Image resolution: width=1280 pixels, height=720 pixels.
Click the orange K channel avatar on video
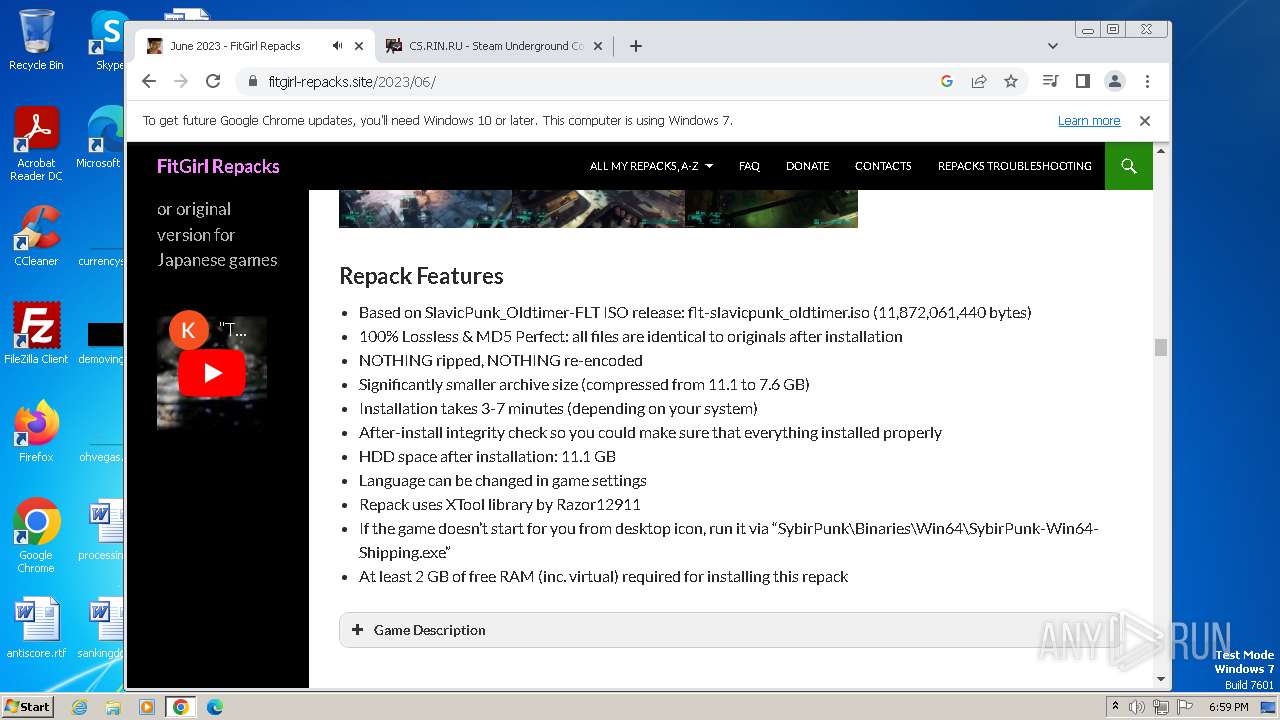coord(188,331)
